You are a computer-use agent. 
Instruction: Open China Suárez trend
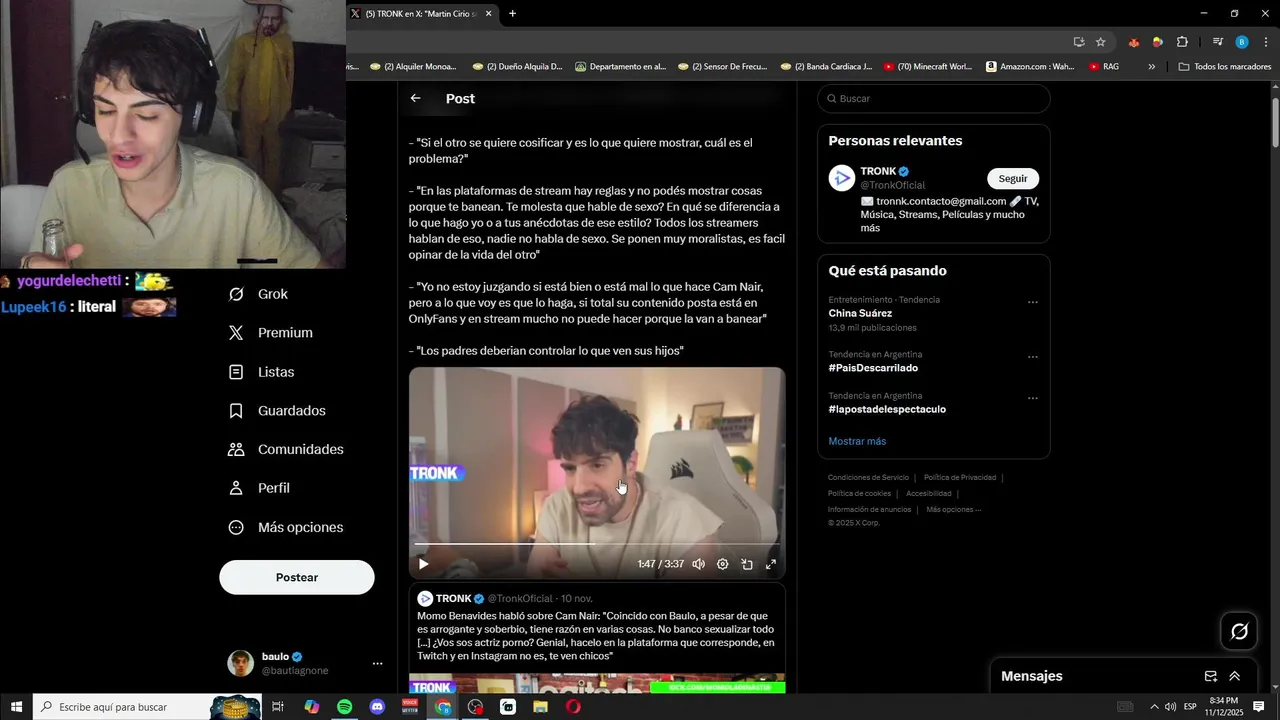click(860, 313)
